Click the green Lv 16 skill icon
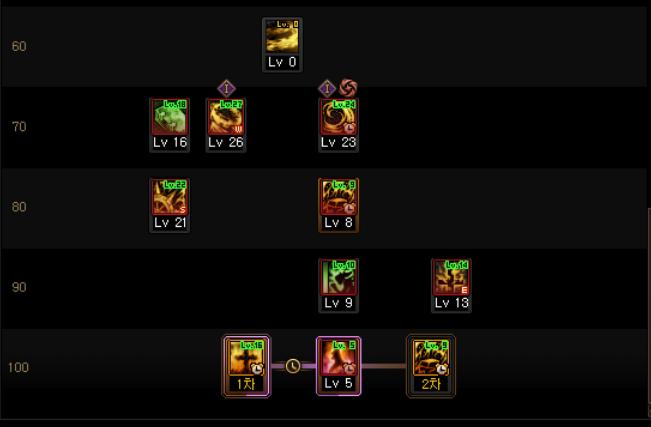Screen dimensions: 651x427 pyautogui.click(x=170, y=117)
